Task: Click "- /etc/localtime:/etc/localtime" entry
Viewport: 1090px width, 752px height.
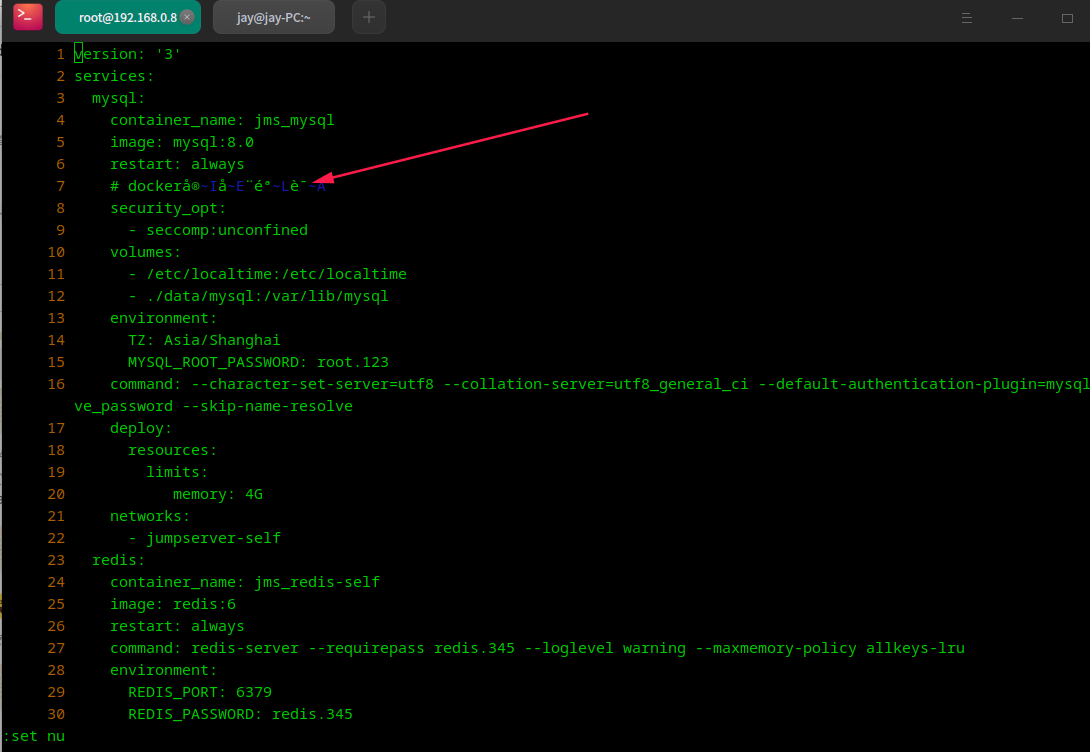Action: point(267,274)
